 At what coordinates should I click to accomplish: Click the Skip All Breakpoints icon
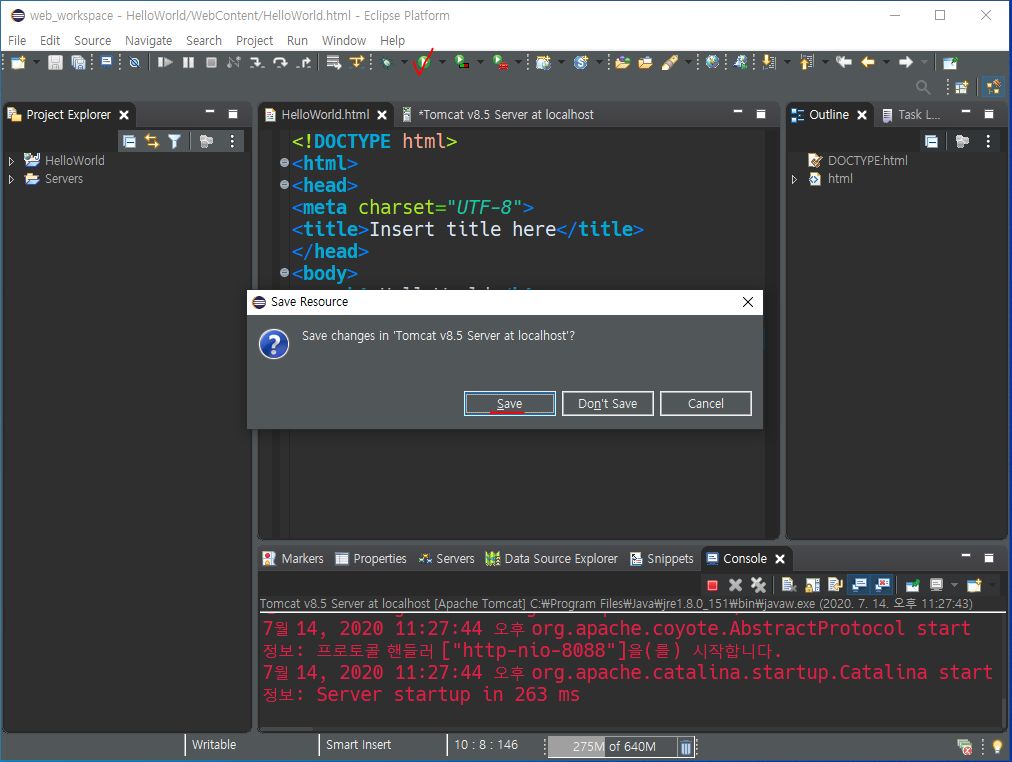coord(134,63)
